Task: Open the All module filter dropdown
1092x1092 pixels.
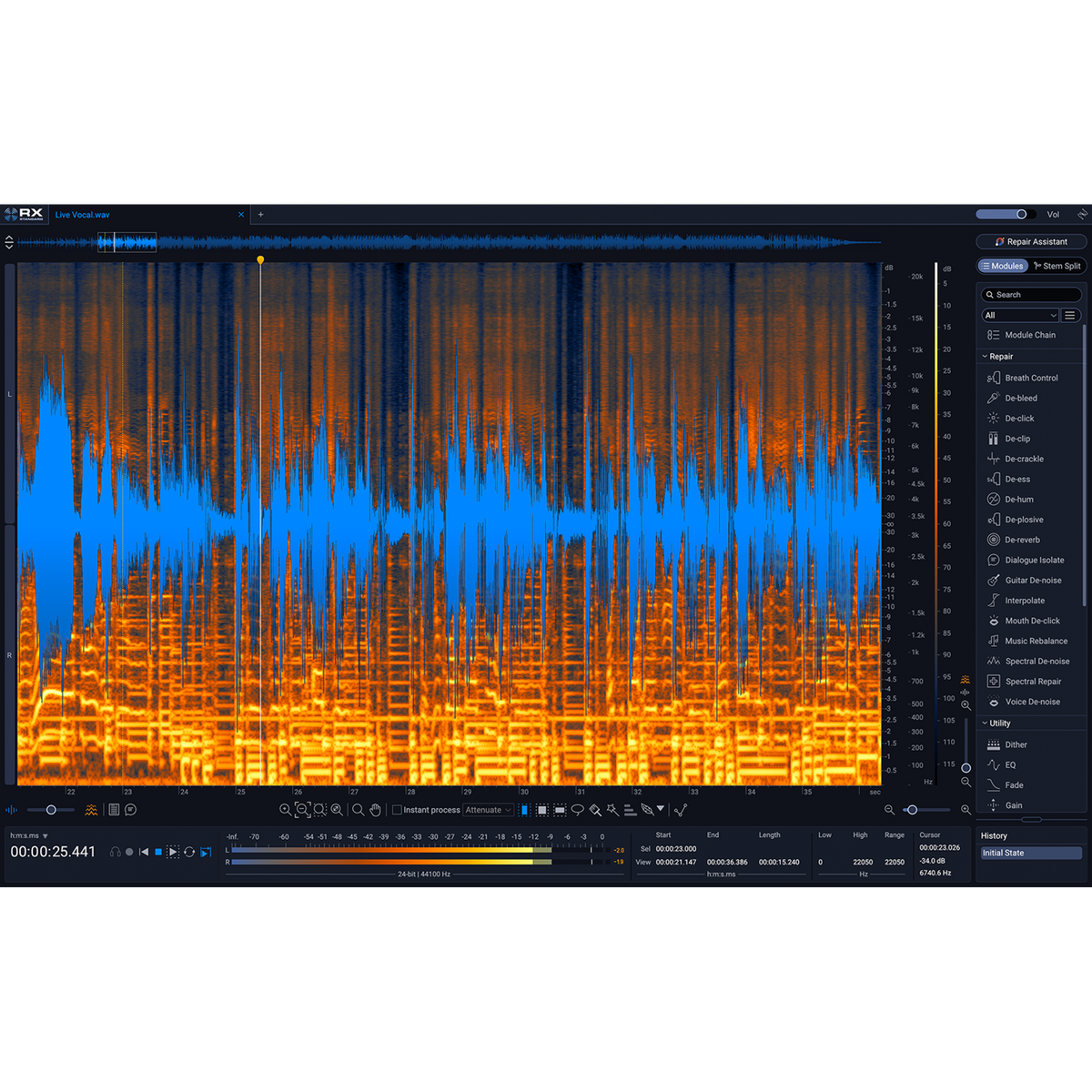Action: pos(1020,315)
